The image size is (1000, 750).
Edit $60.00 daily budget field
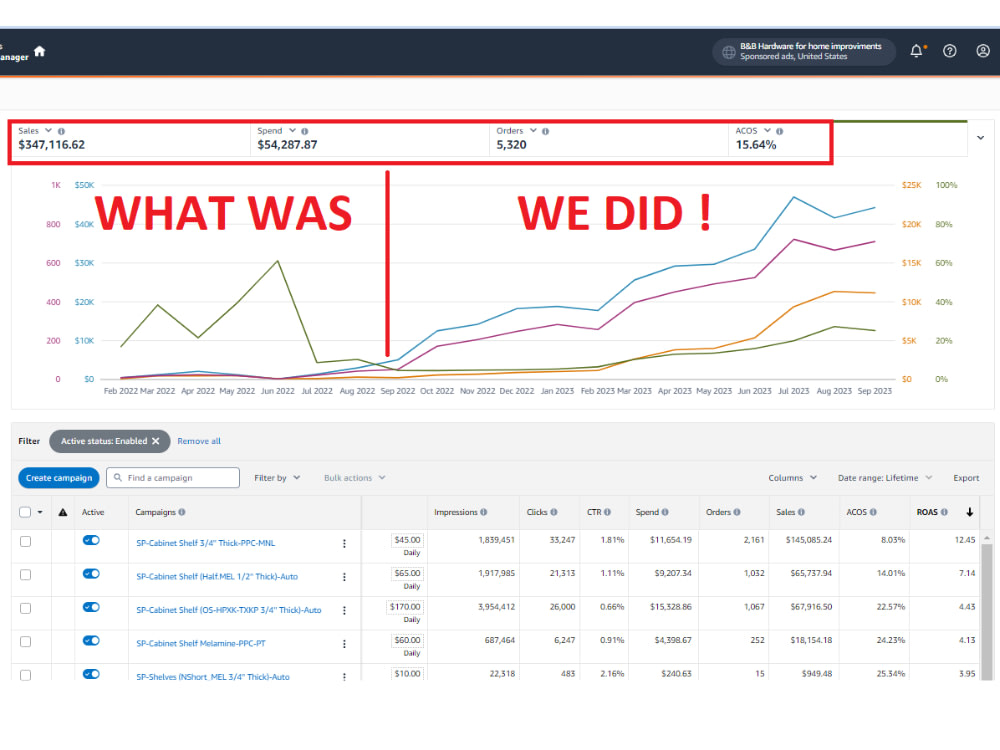(x=407, y=640)
